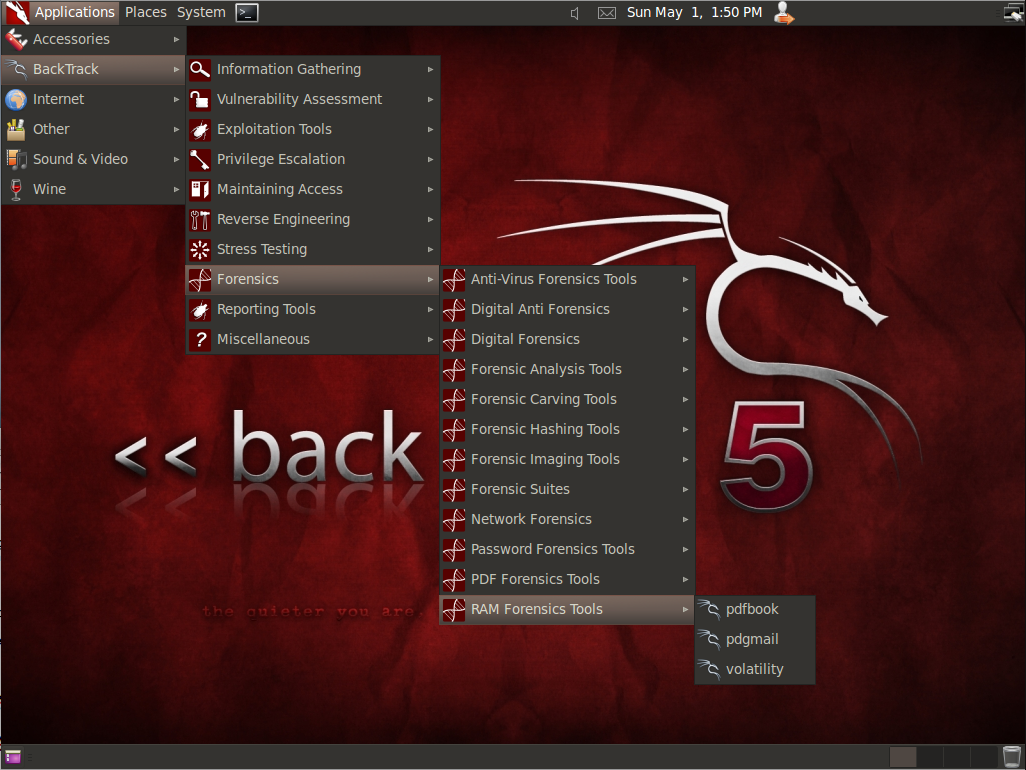Click the Privilege Escalation knife icon
Viewport: 1026px width, 770px height.
point(200,159)
